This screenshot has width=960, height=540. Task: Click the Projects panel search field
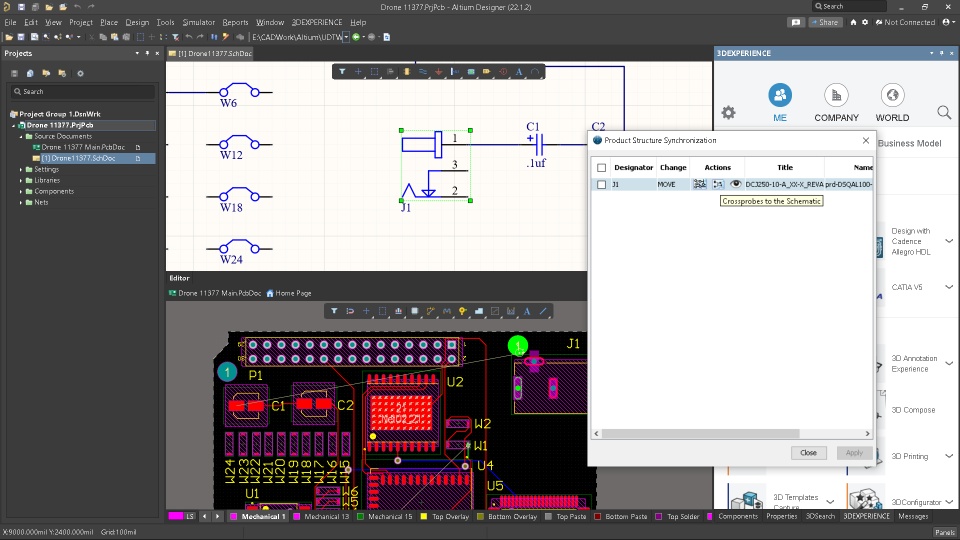83,92
